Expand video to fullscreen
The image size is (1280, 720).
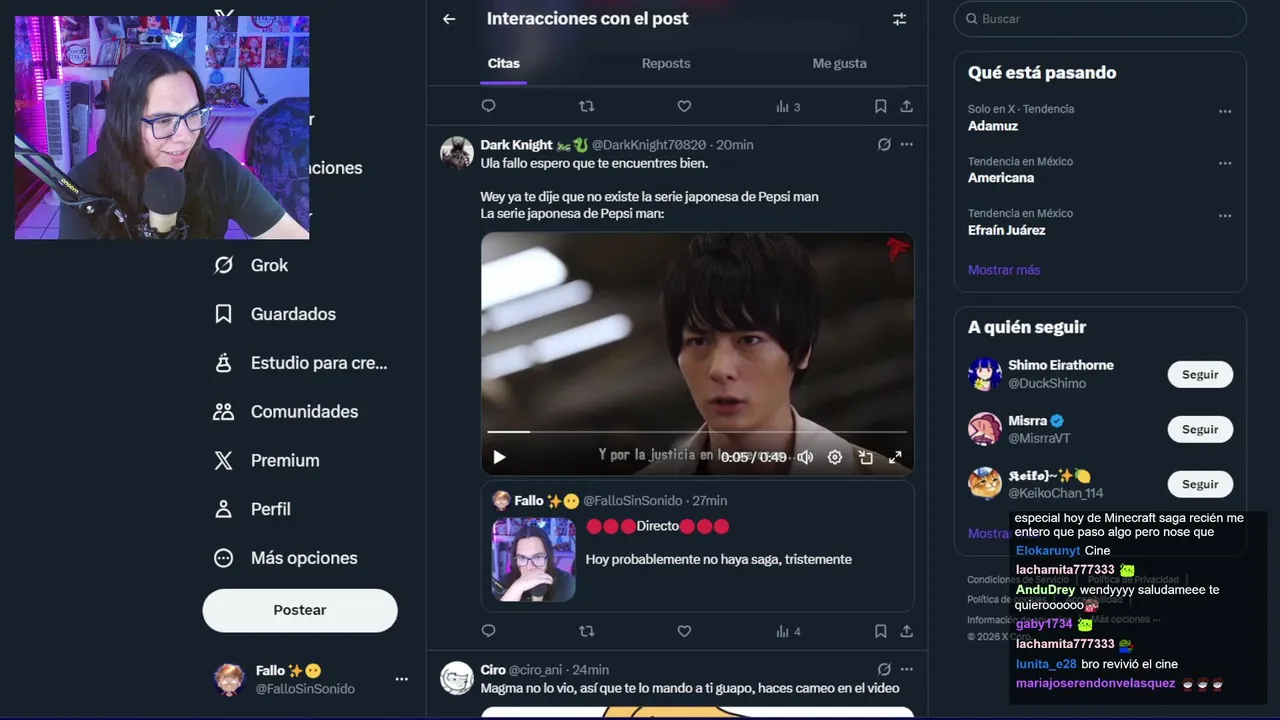895,457
